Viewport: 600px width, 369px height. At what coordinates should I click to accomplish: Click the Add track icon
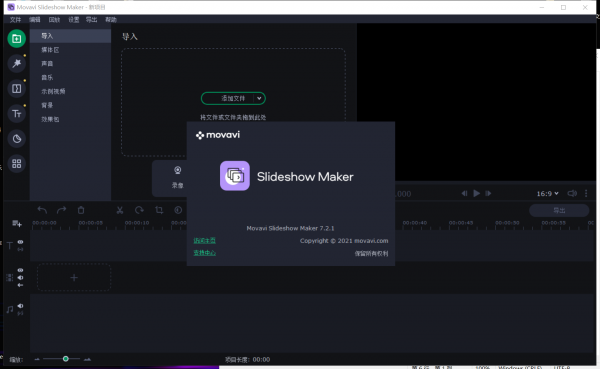(x=16, y=224)
